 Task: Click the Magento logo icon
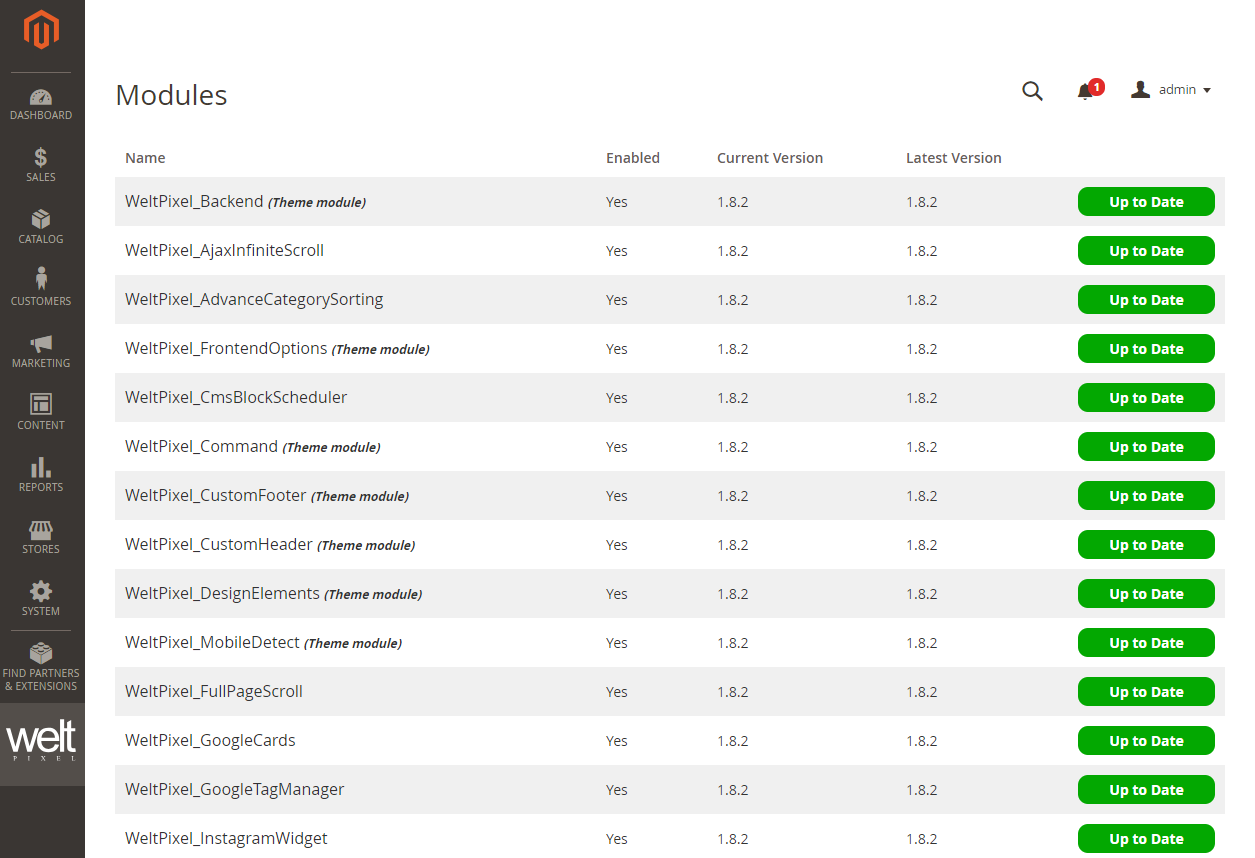(41, 30)
